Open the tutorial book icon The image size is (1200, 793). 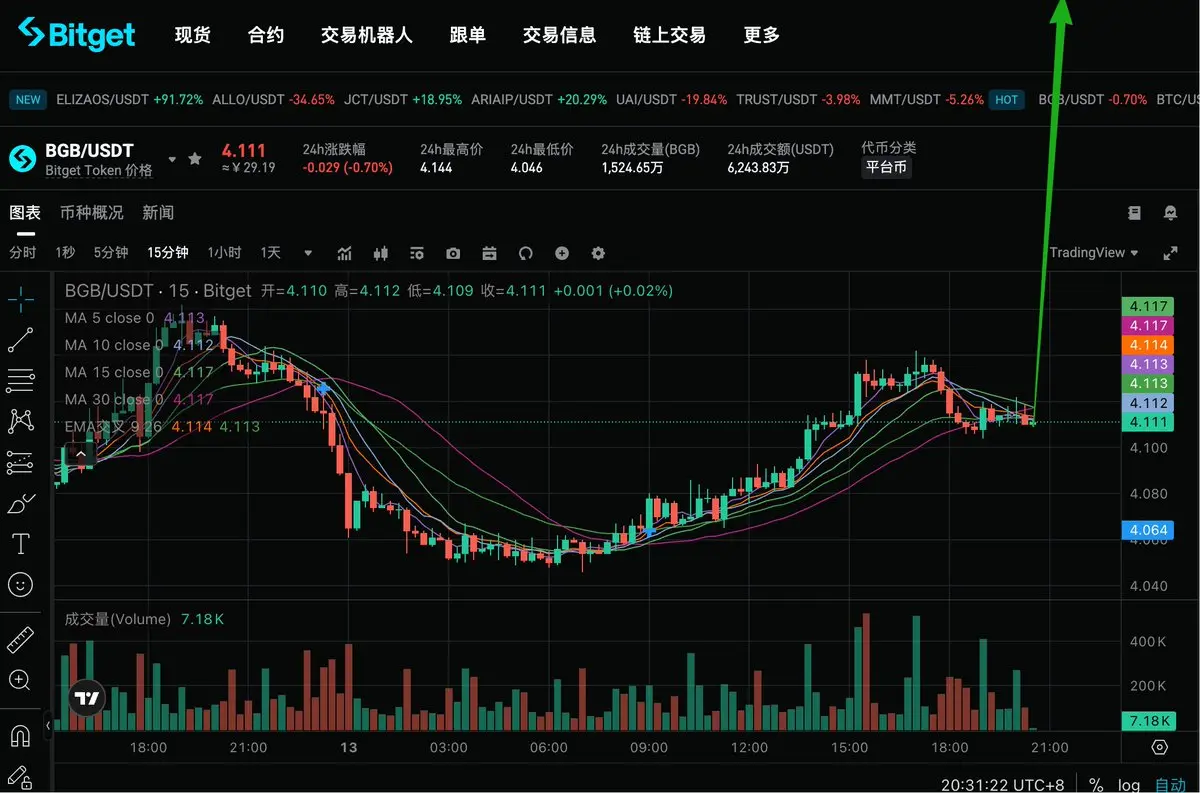(x=1134, y=213)
